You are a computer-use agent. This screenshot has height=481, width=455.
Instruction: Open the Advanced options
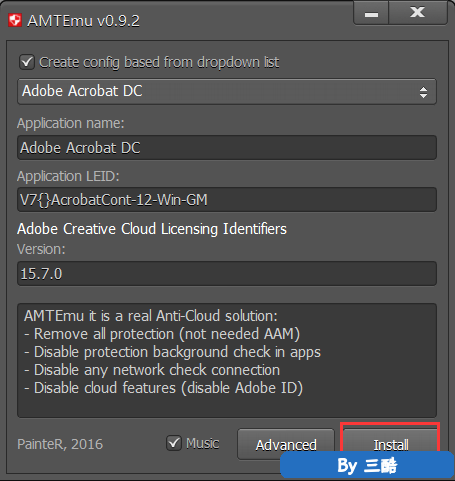click(x=286, y=444)
